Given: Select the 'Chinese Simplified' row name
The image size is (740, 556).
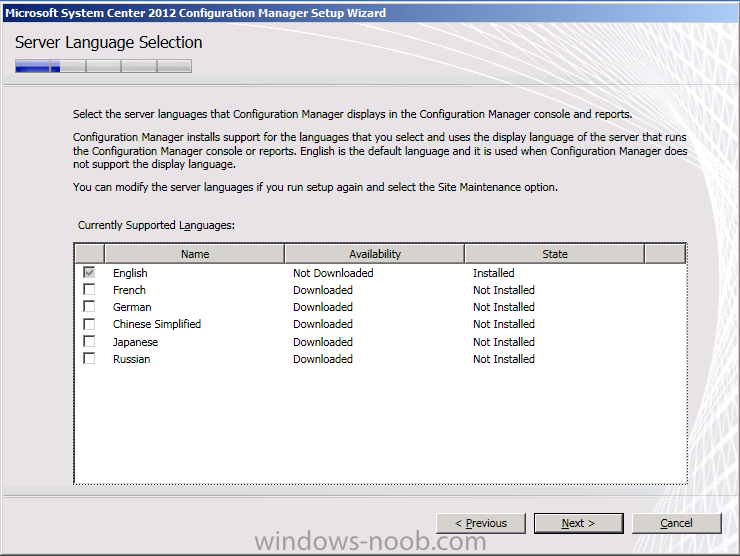Looking at the screenshot, I should (157, 324).
